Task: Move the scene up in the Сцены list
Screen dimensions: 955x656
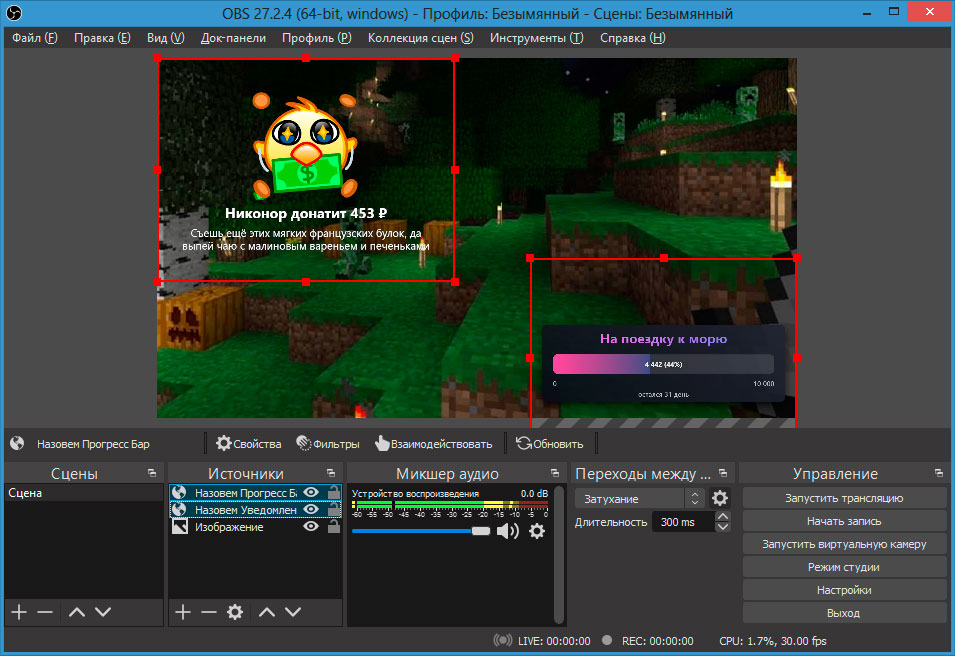Action: click(x=77, y=612)
